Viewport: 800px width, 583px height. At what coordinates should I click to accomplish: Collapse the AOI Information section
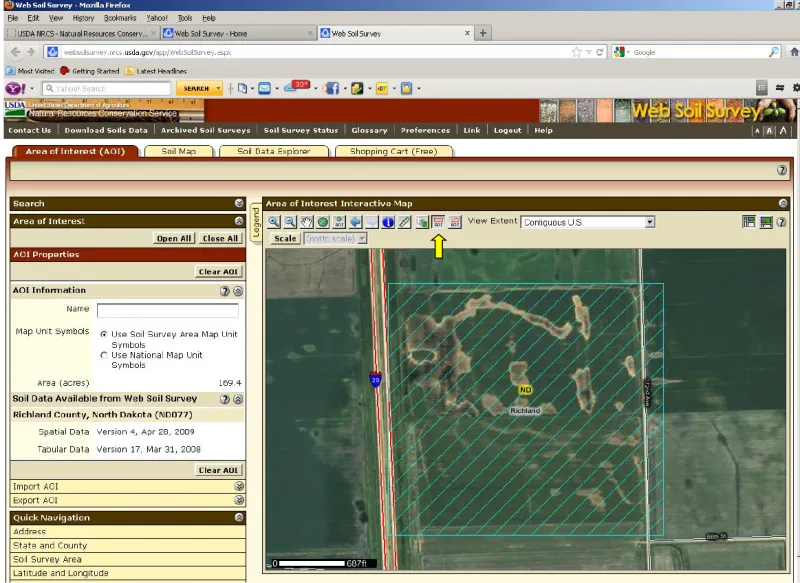pyautogui.click(x=238, y=291)
